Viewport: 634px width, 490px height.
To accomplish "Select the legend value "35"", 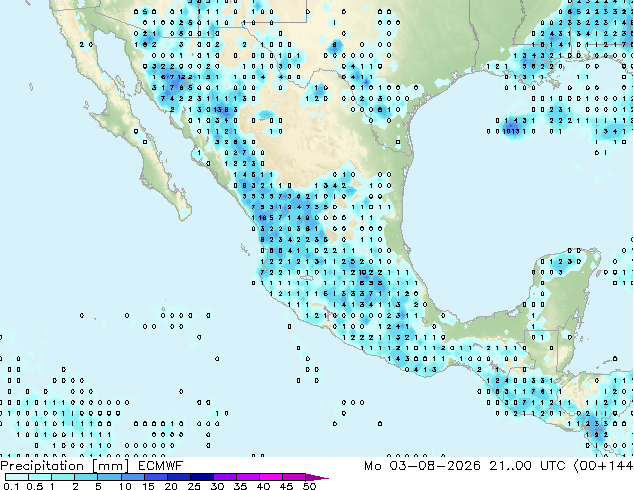I will point(240,486).
